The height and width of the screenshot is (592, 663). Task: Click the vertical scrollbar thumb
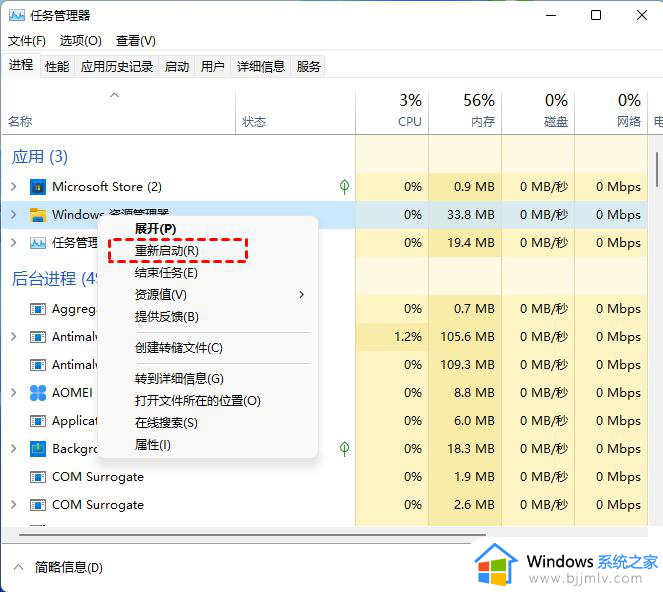657,169
